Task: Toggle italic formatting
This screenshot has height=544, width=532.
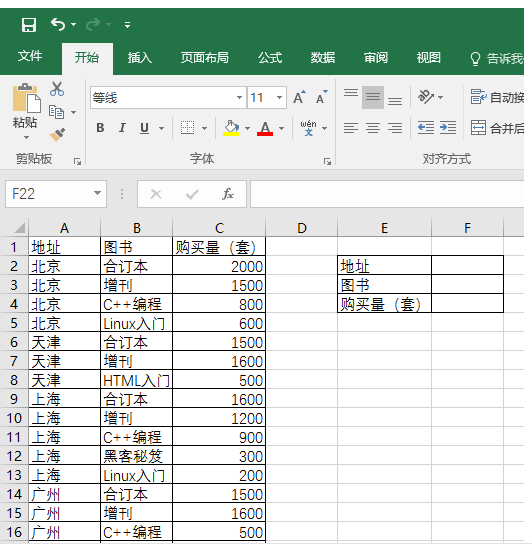Action: coord(122,128)
